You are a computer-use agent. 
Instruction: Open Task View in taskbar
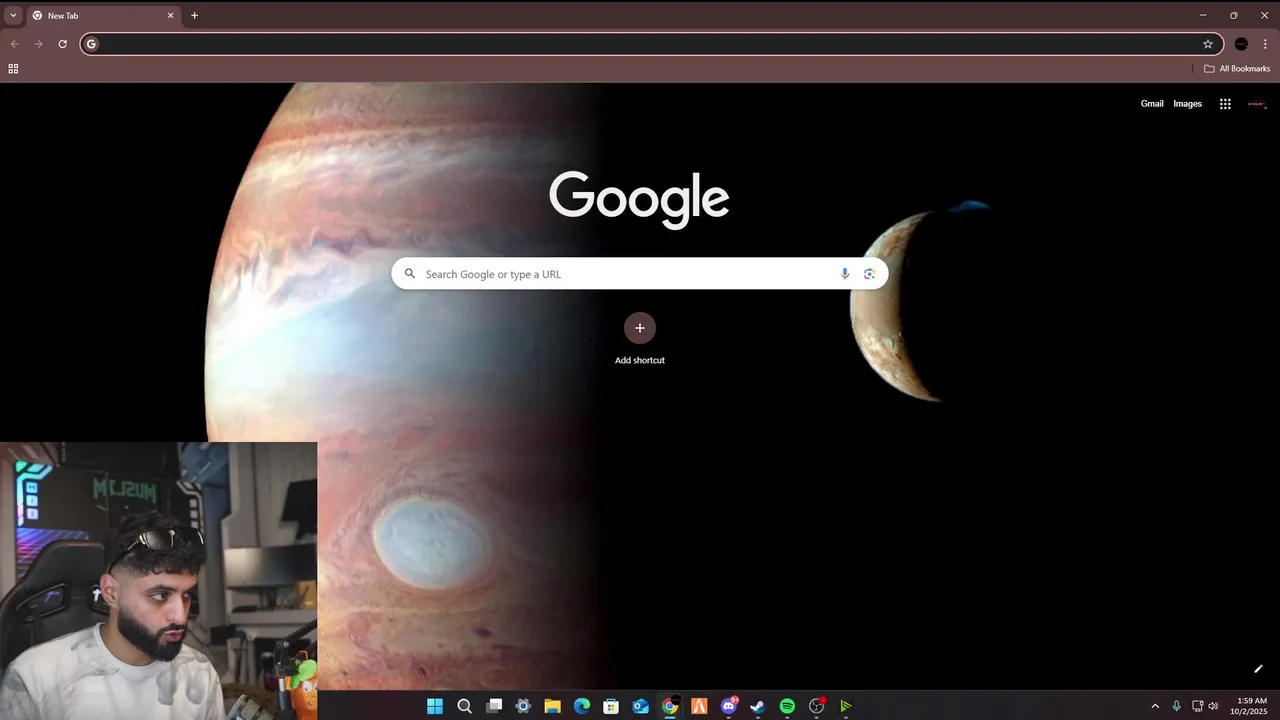tap(494, 706)
